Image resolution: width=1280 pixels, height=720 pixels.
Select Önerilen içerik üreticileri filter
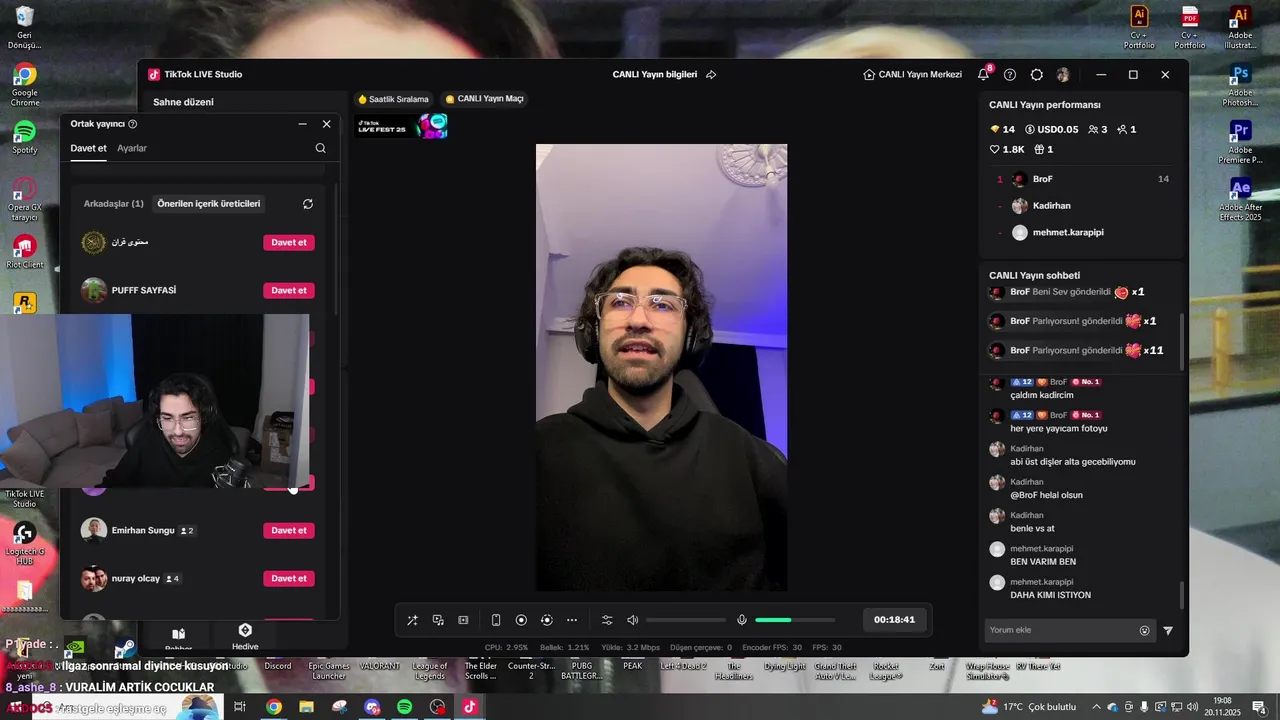[209, 204]
